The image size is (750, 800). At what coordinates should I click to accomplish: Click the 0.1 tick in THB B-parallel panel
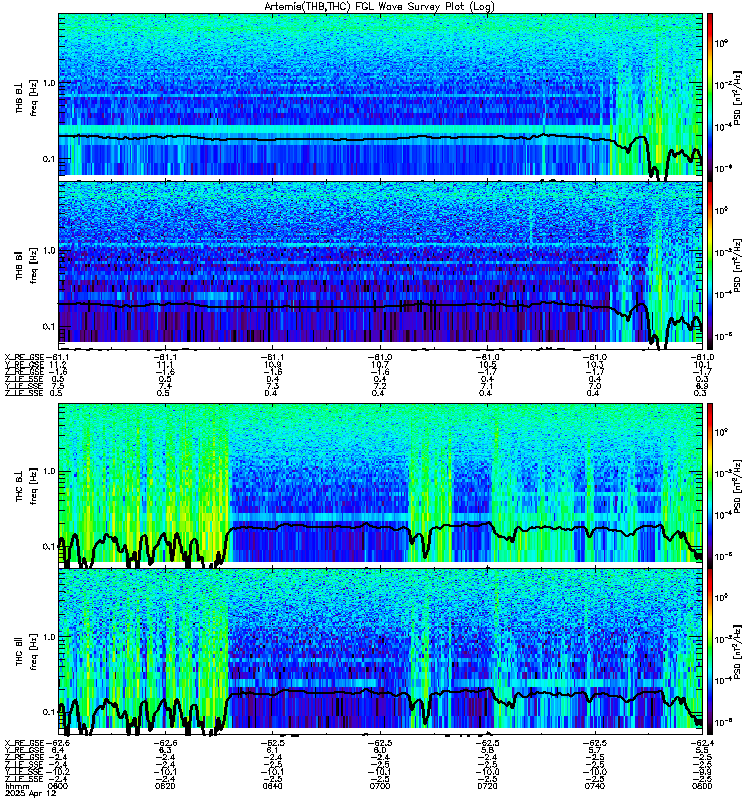pyautogui.click(x=48, y=327)
